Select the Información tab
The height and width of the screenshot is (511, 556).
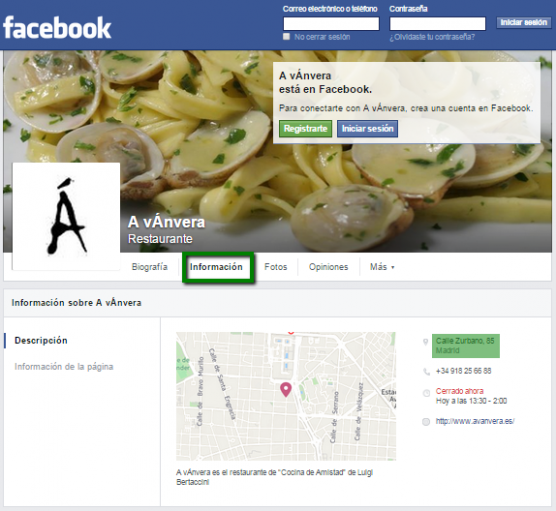[x=216, y=267]
